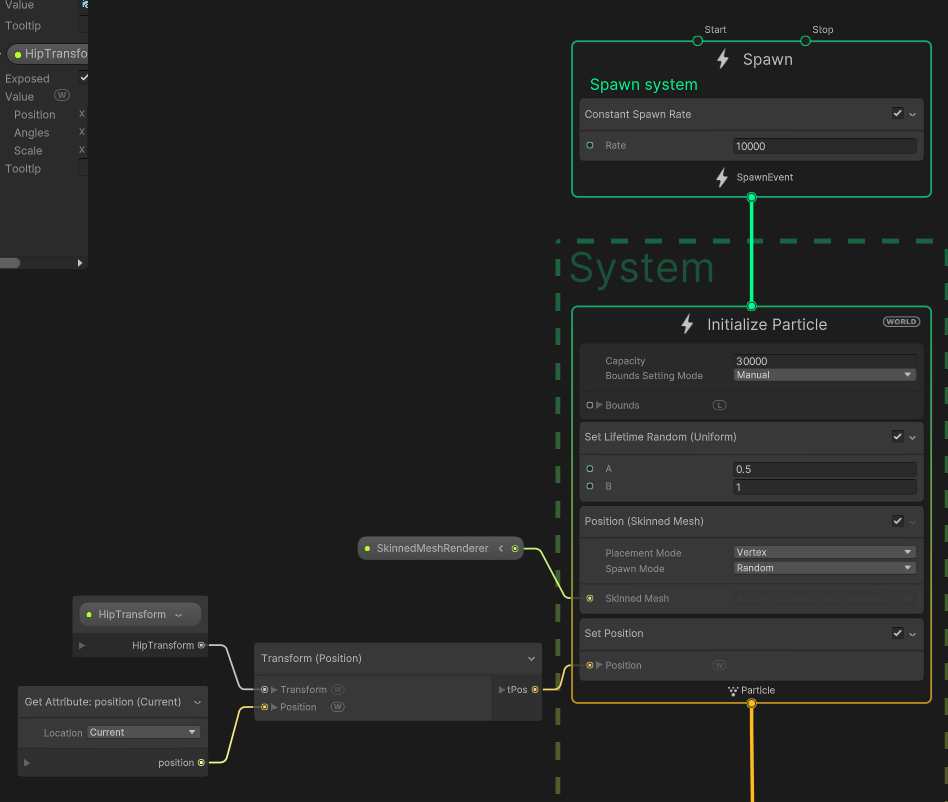The image size is (948, 802).
Task: Open the Placement Mode dropdown set to Vertex
Action: point(824,551)
